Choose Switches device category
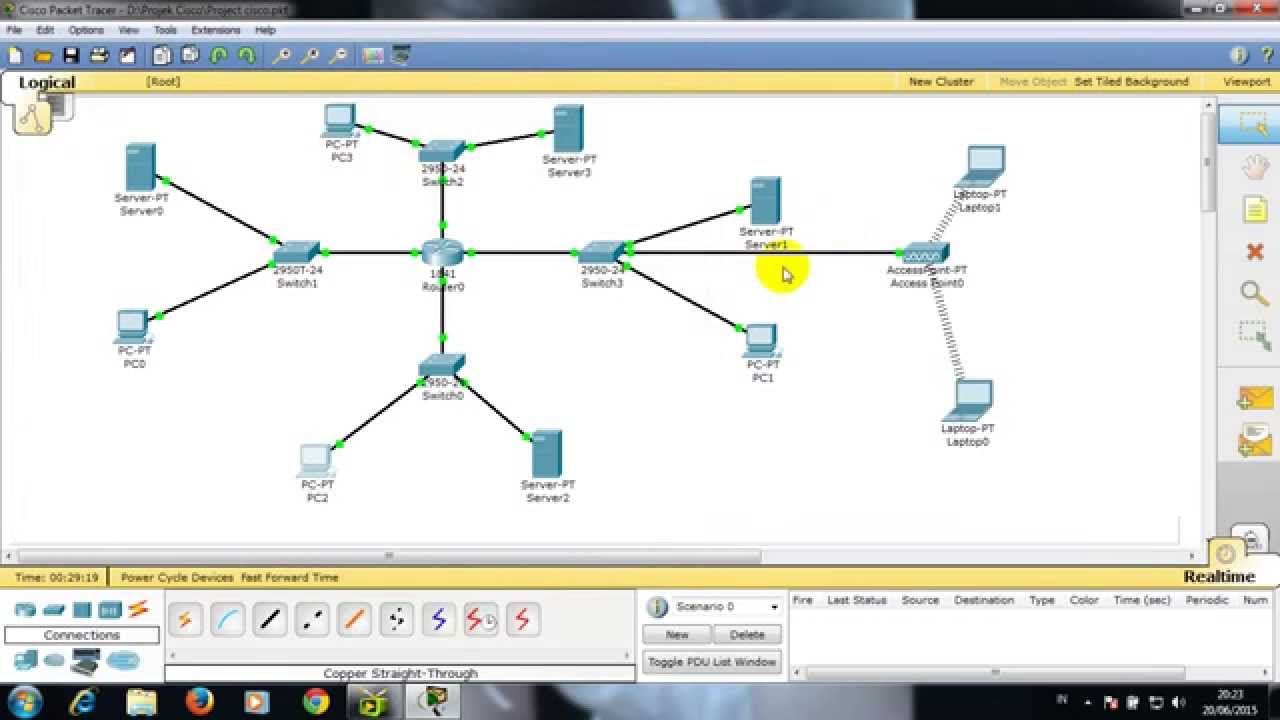This screenshot has height=720, width=1280. [54, 610]
